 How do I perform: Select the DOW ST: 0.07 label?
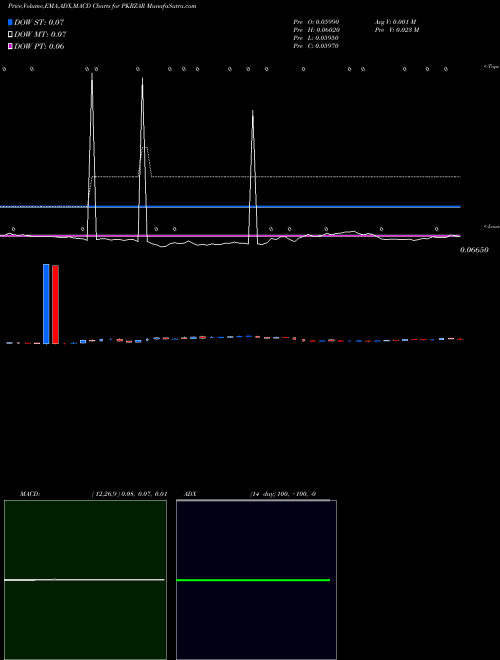[x=39, y=22]
